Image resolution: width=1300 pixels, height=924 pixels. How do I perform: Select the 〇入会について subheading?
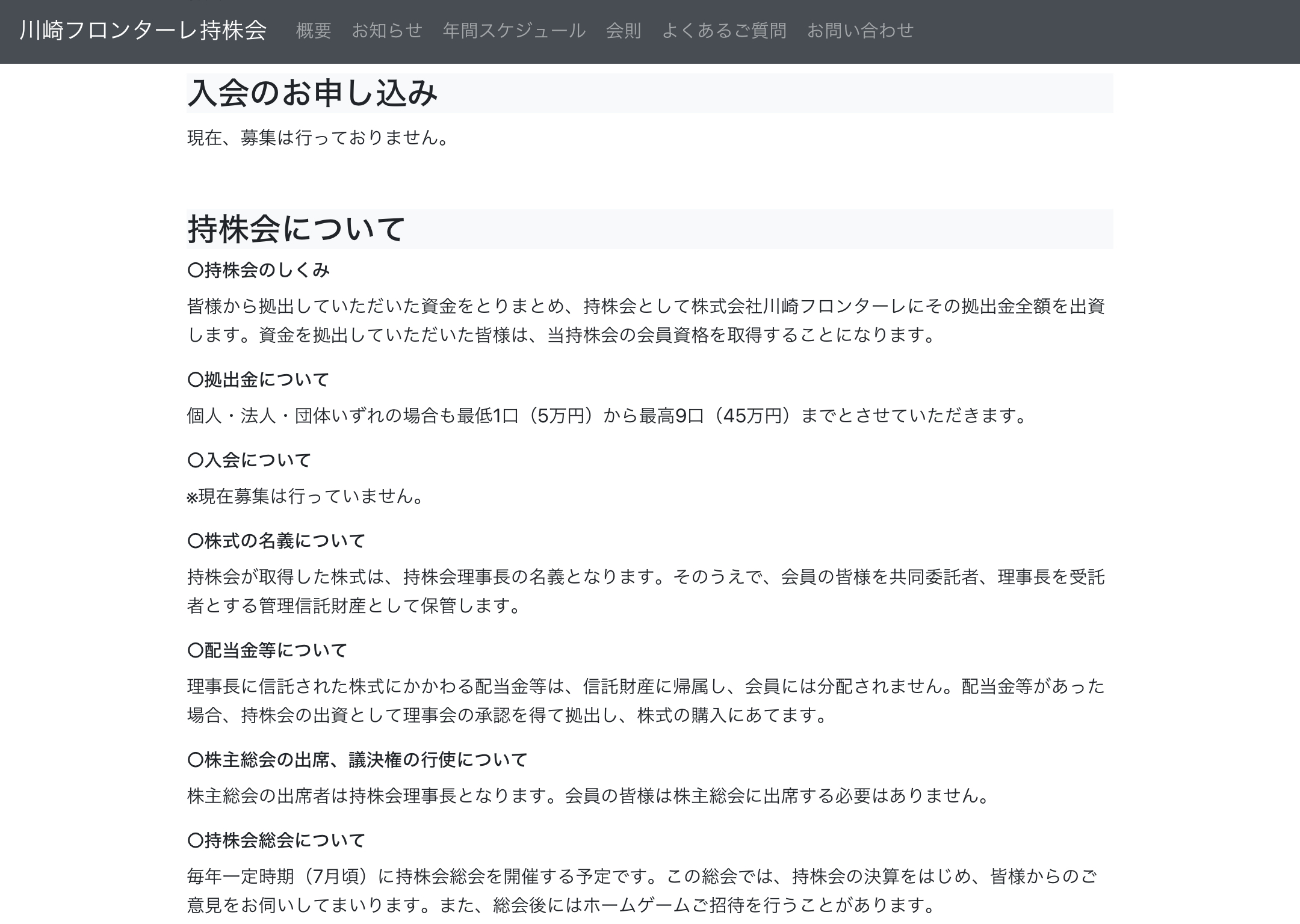click(249, 460)
